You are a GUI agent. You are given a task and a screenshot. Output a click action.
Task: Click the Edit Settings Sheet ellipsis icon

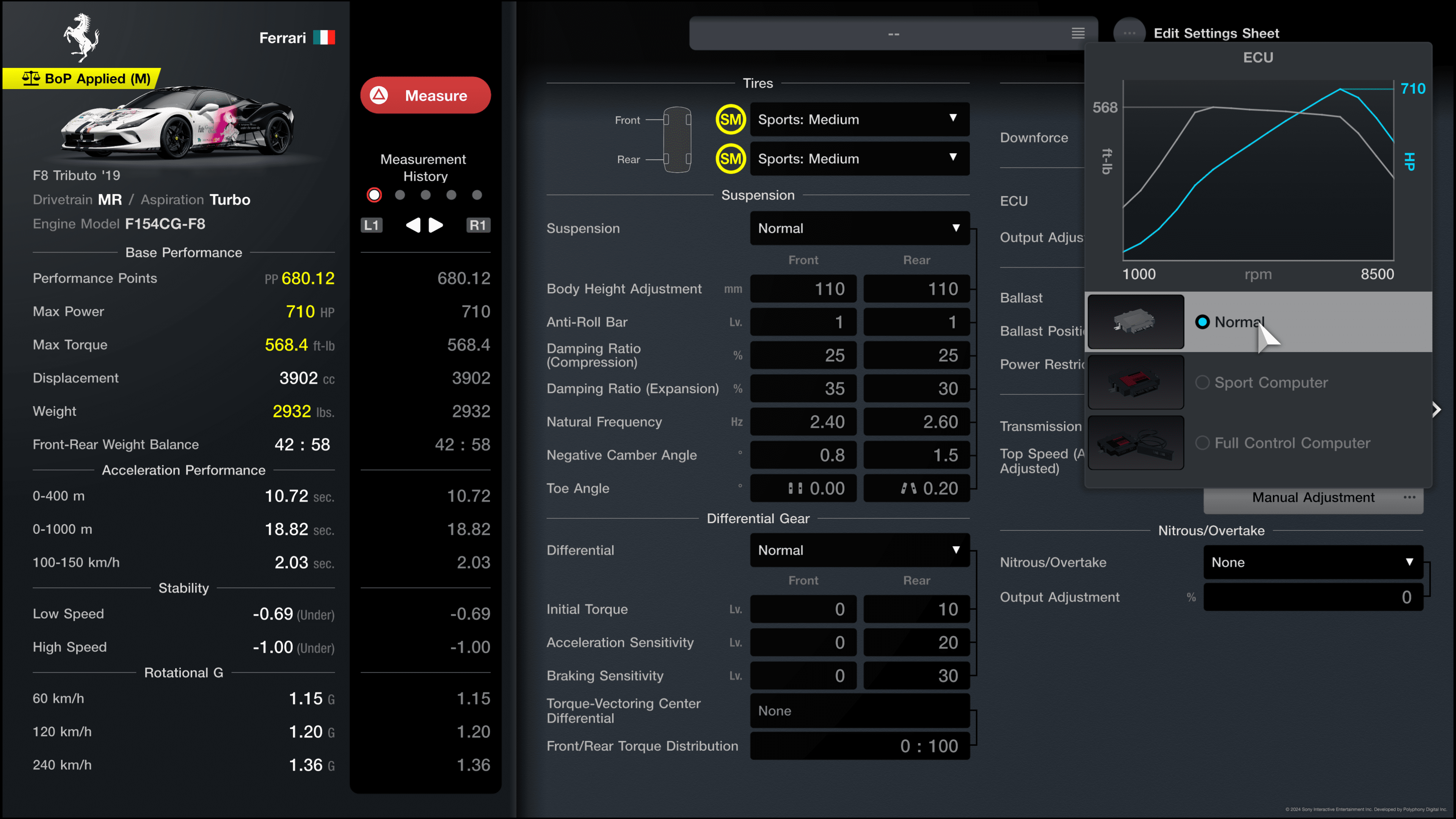1129,33
